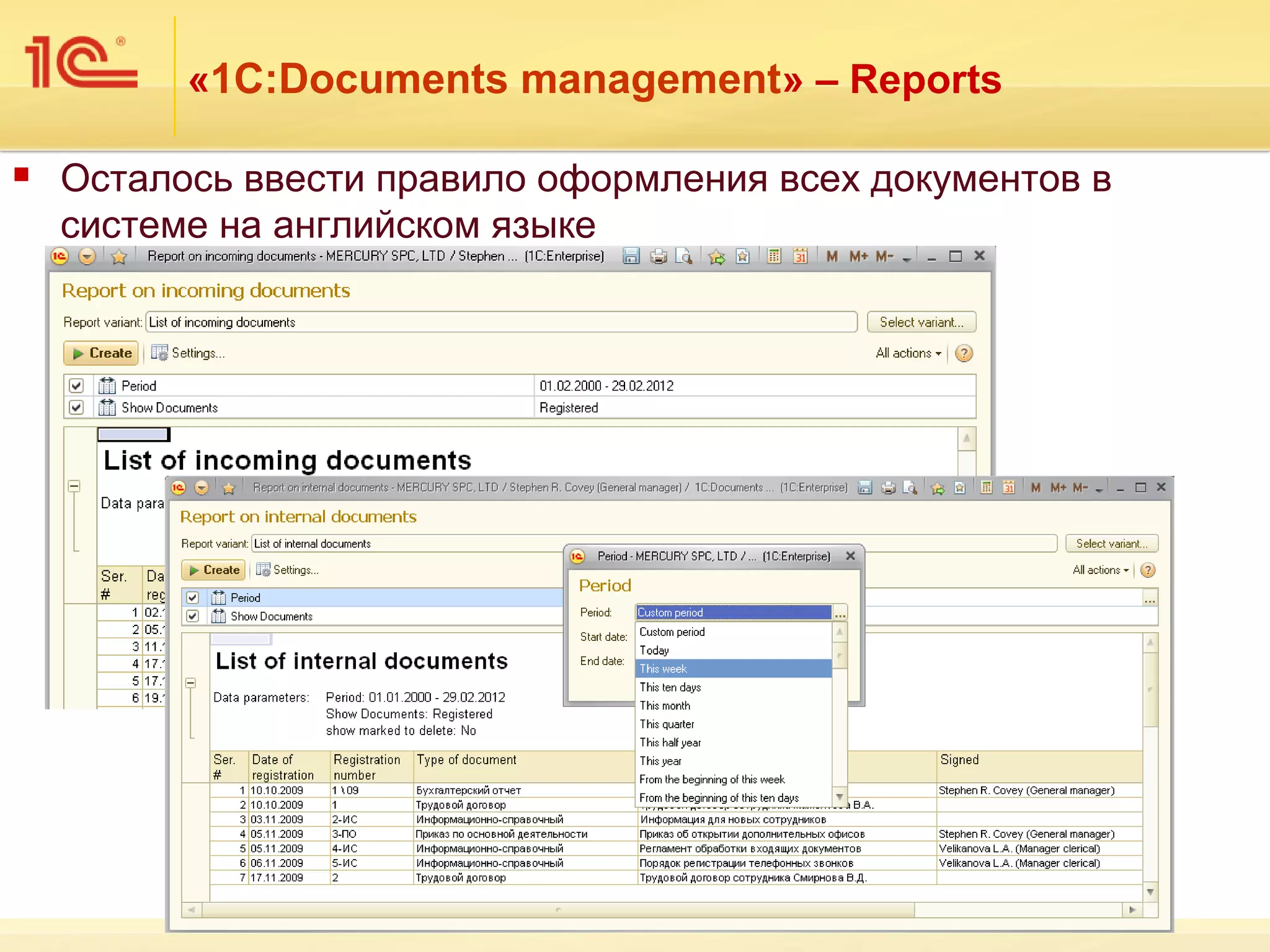Screen dimensions: 1270x952
Task: Click vertical scrollbar thumb in internal documents report
Action: pos(1150,689)
